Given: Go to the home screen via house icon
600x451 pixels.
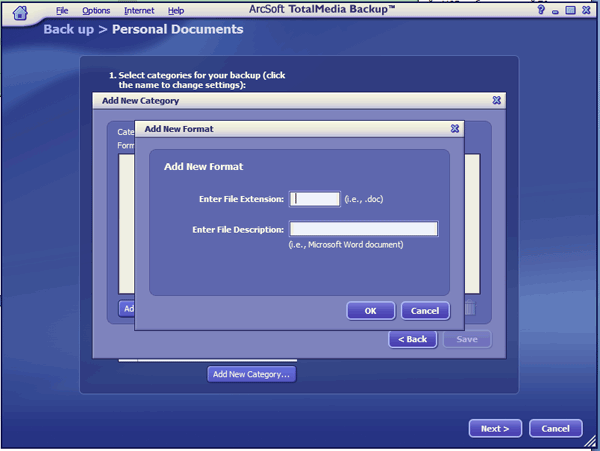Looking at the screenshot, I should click(x=20, y=13).
